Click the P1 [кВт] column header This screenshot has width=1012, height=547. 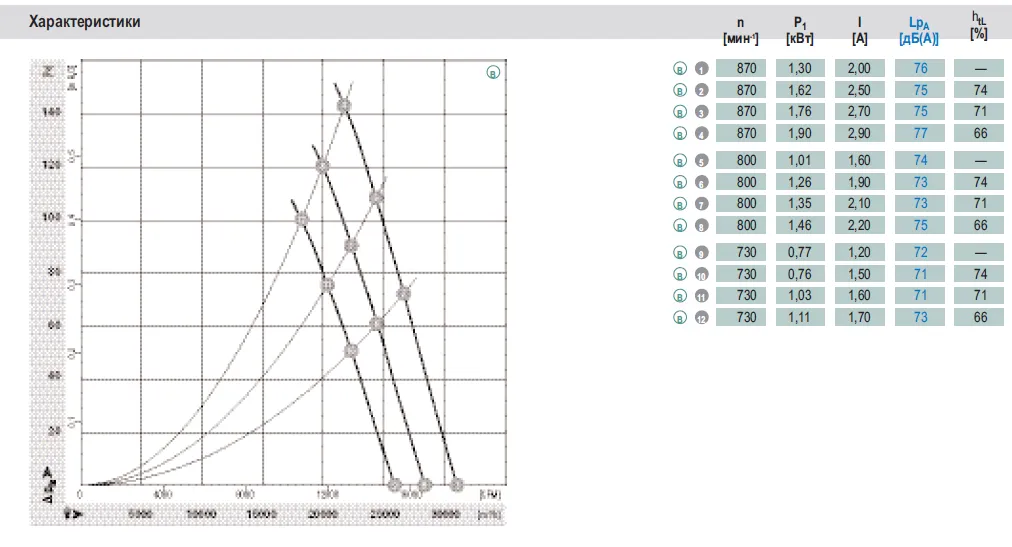coord(800,30)
